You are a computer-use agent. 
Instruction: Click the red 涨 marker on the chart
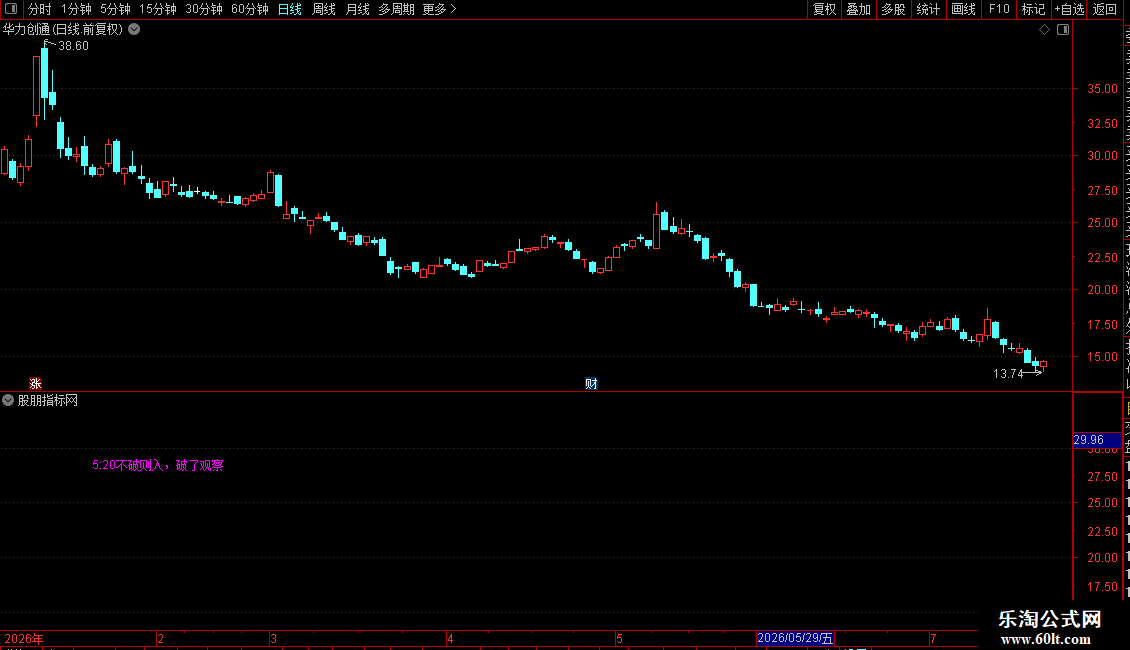point(35,383)
